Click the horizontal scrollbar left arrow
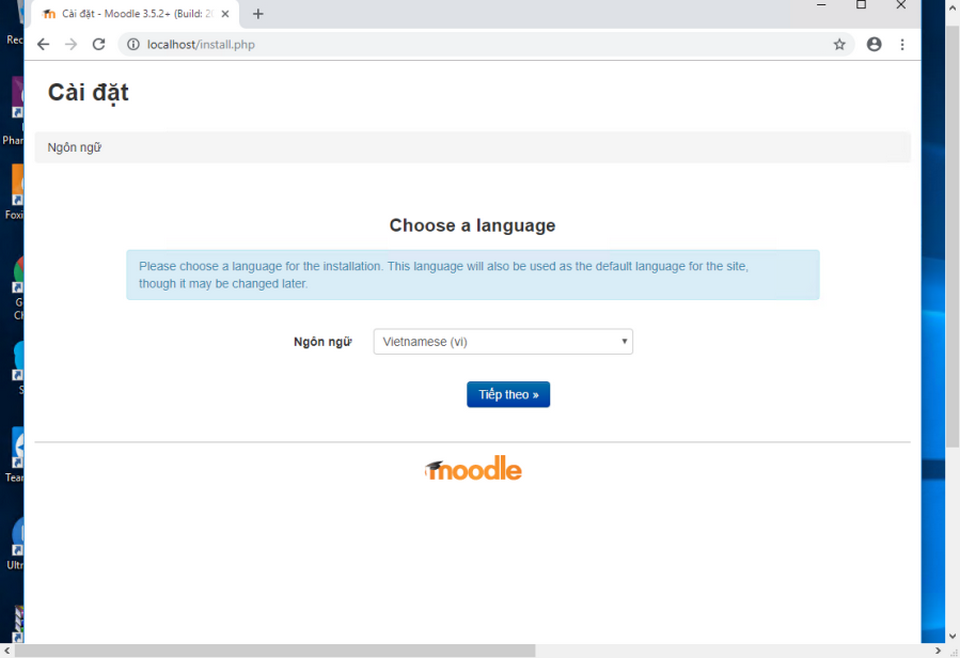Viewport: 960px width, 658px height. click(x=7, y=651)
